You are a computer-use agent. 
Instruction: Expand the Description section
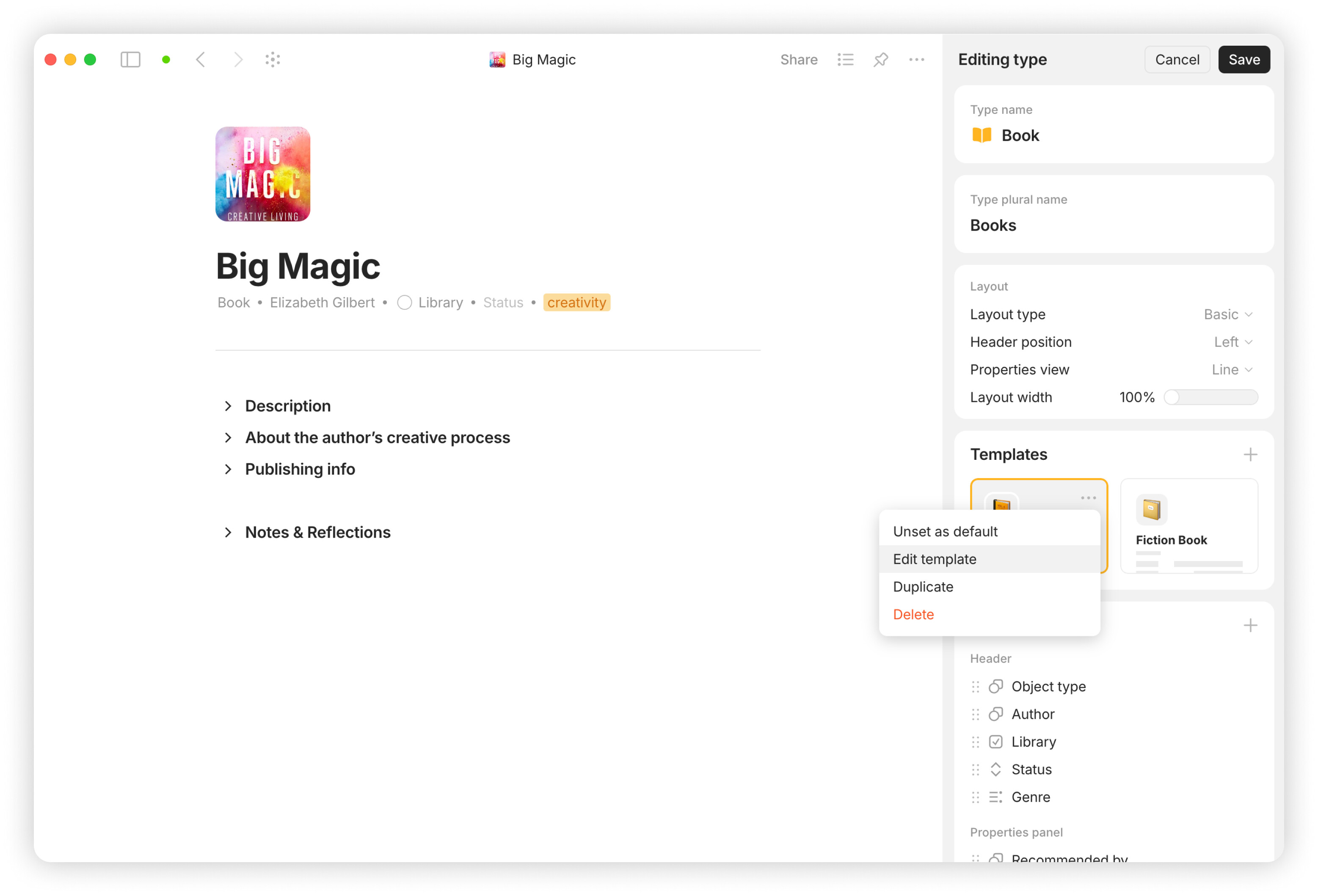point(228,407)
